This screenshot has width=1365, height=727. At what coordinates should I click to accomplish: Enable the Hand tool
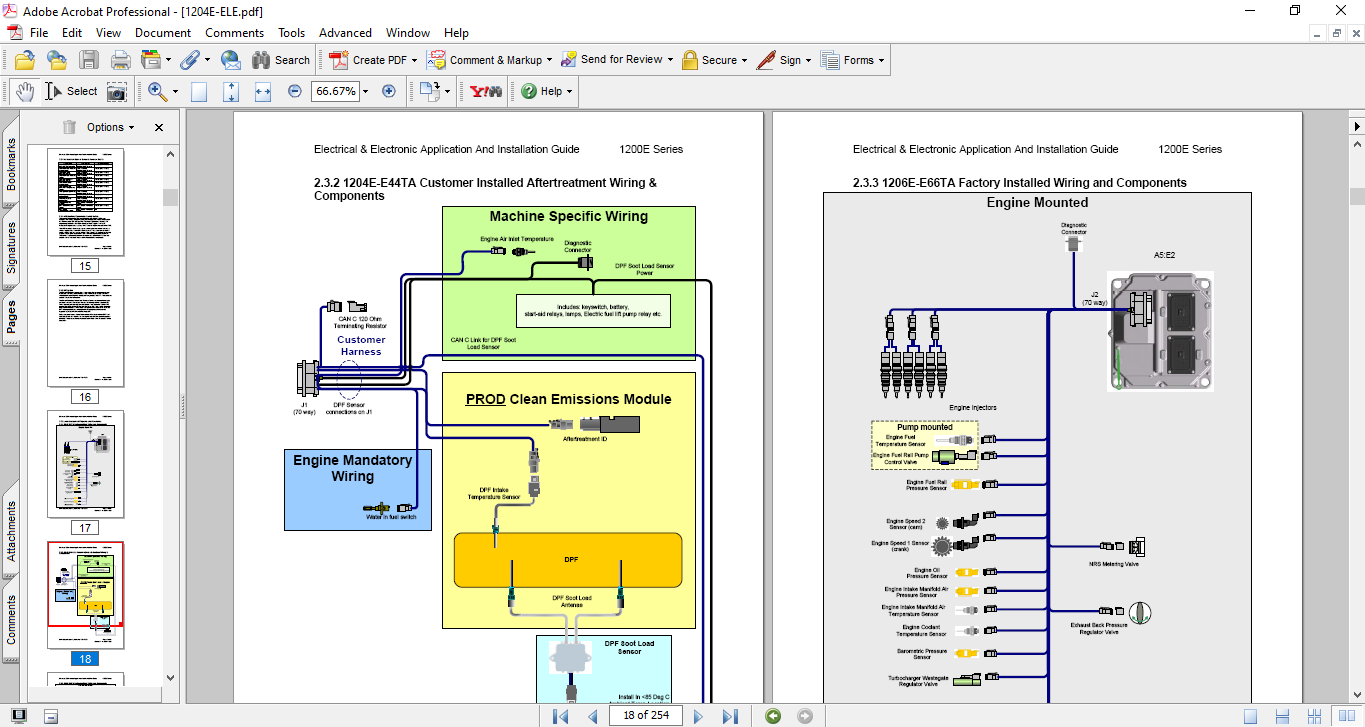coord(25,91)
